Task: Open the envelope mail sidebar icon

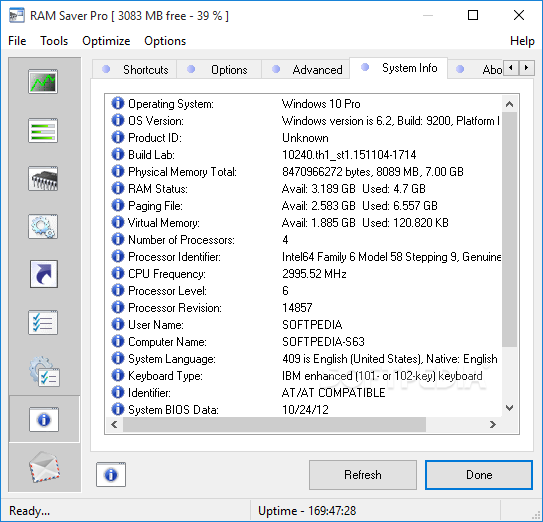Action: tap(44, 467)
